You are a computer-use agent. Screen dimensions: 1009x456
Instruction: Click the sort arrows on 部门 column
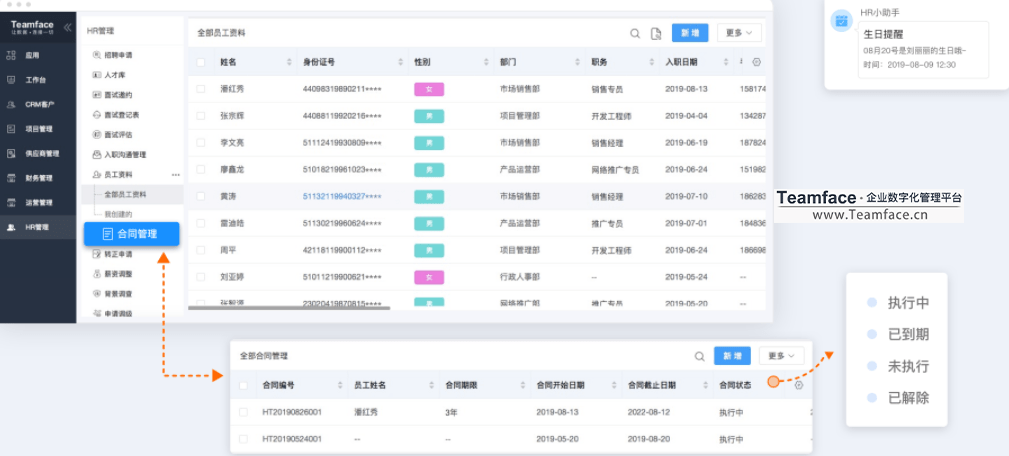577,62
